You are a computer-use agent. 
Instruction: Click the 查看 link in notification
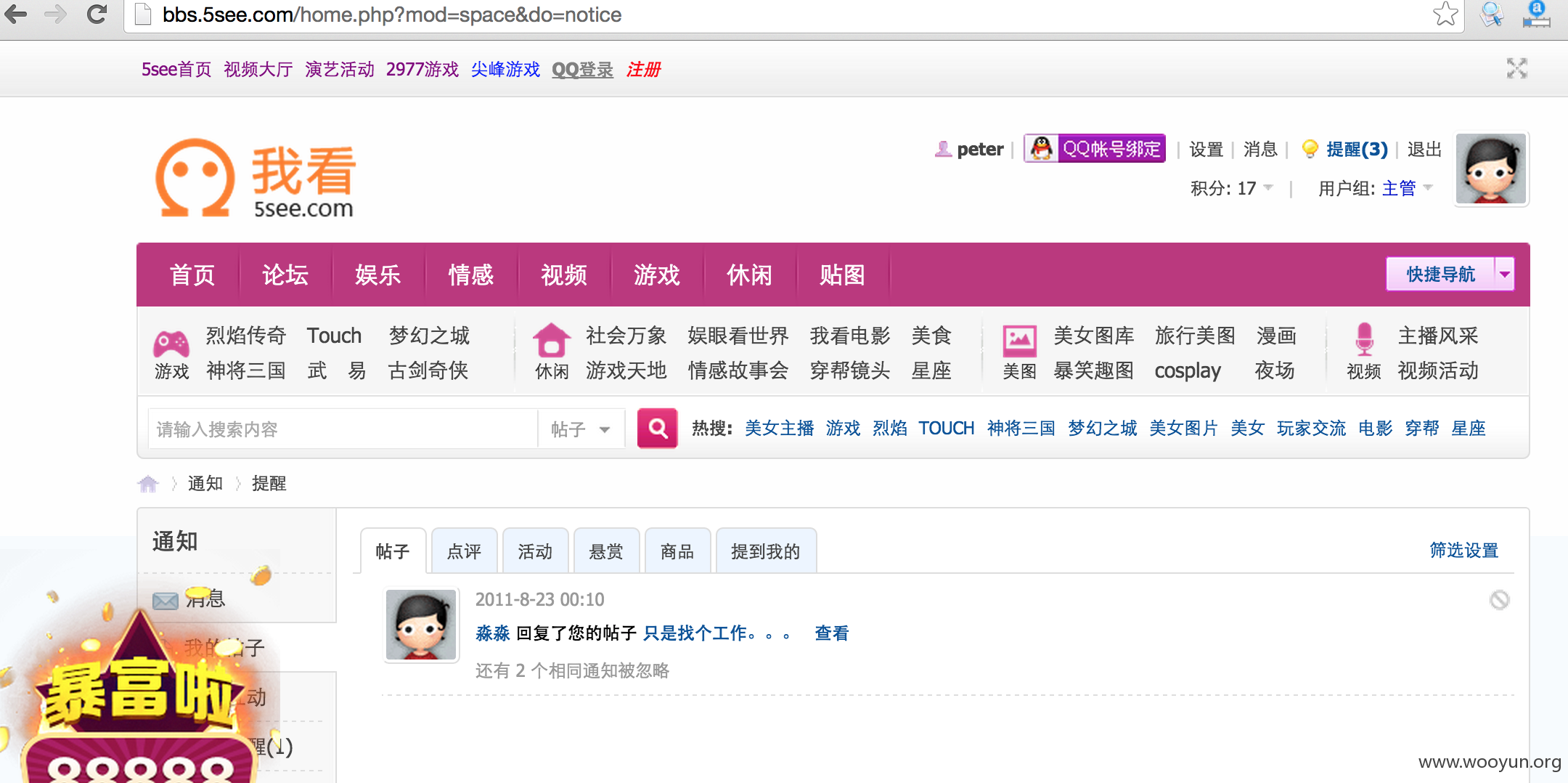pyautogui.click(x=831, y=633)
